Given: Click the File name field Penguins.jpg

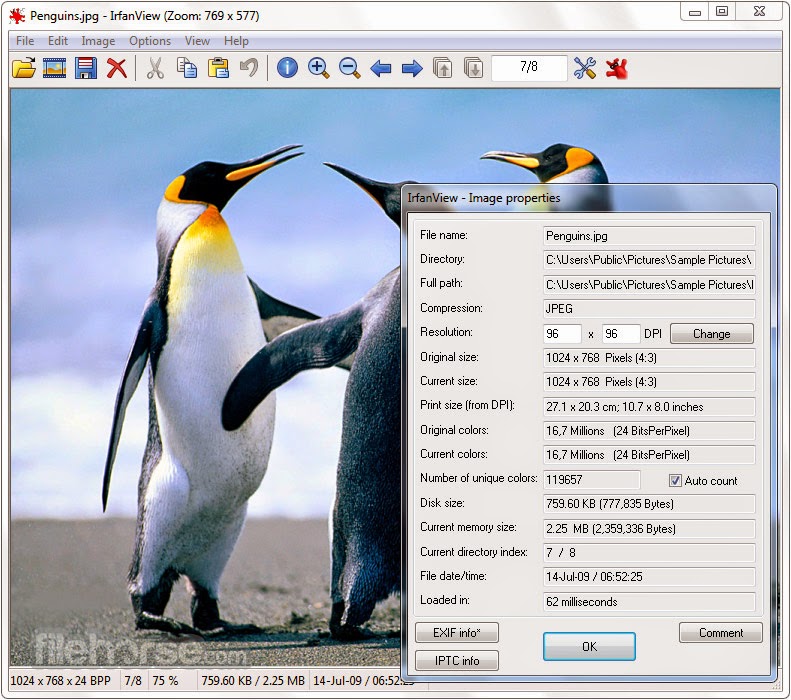Looking at the screenshot, I should click(649, 236).
